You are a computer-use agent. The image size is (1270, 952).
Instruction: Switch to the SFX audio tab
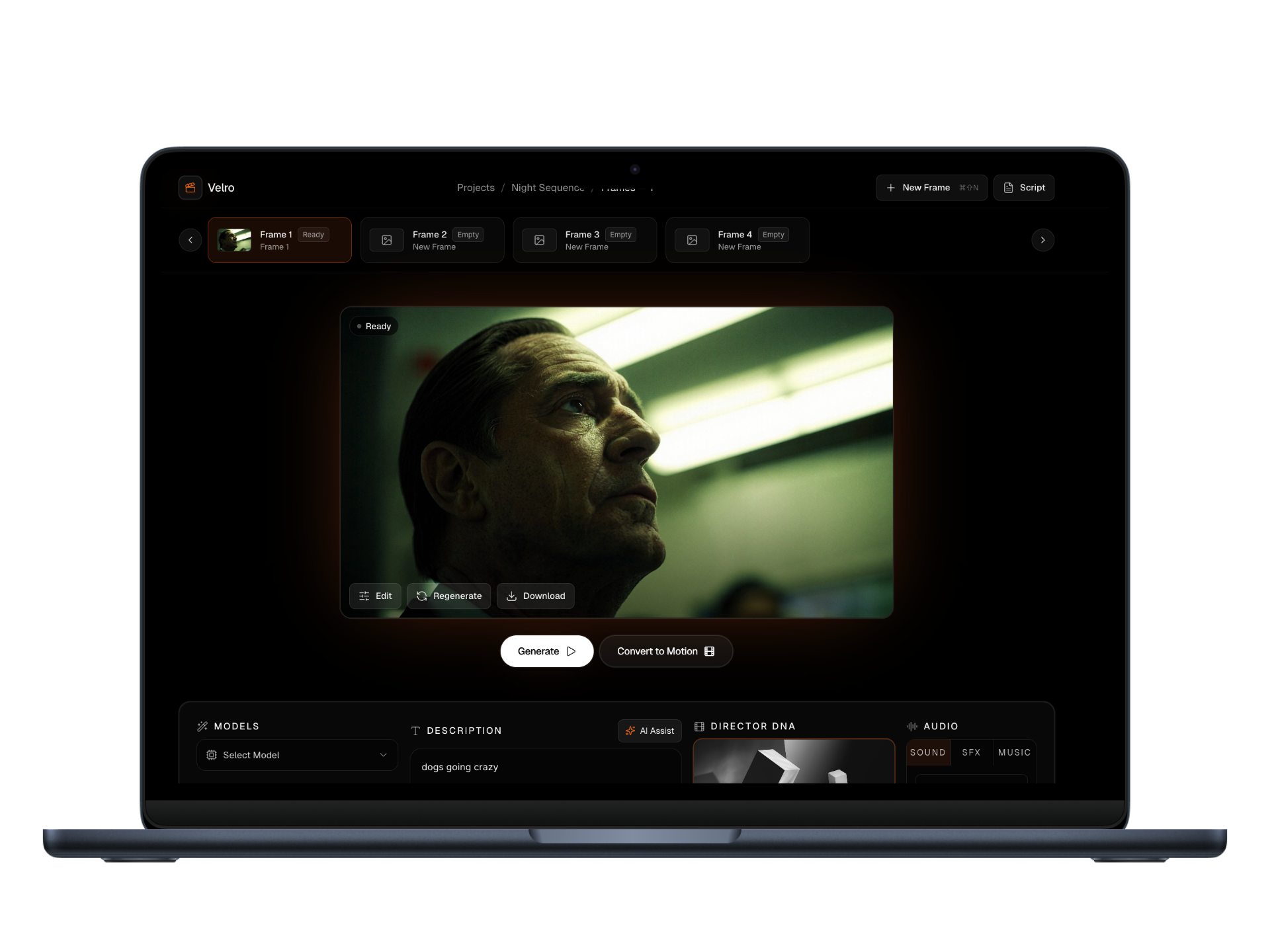pyautogui.click(x=971, y=752)
